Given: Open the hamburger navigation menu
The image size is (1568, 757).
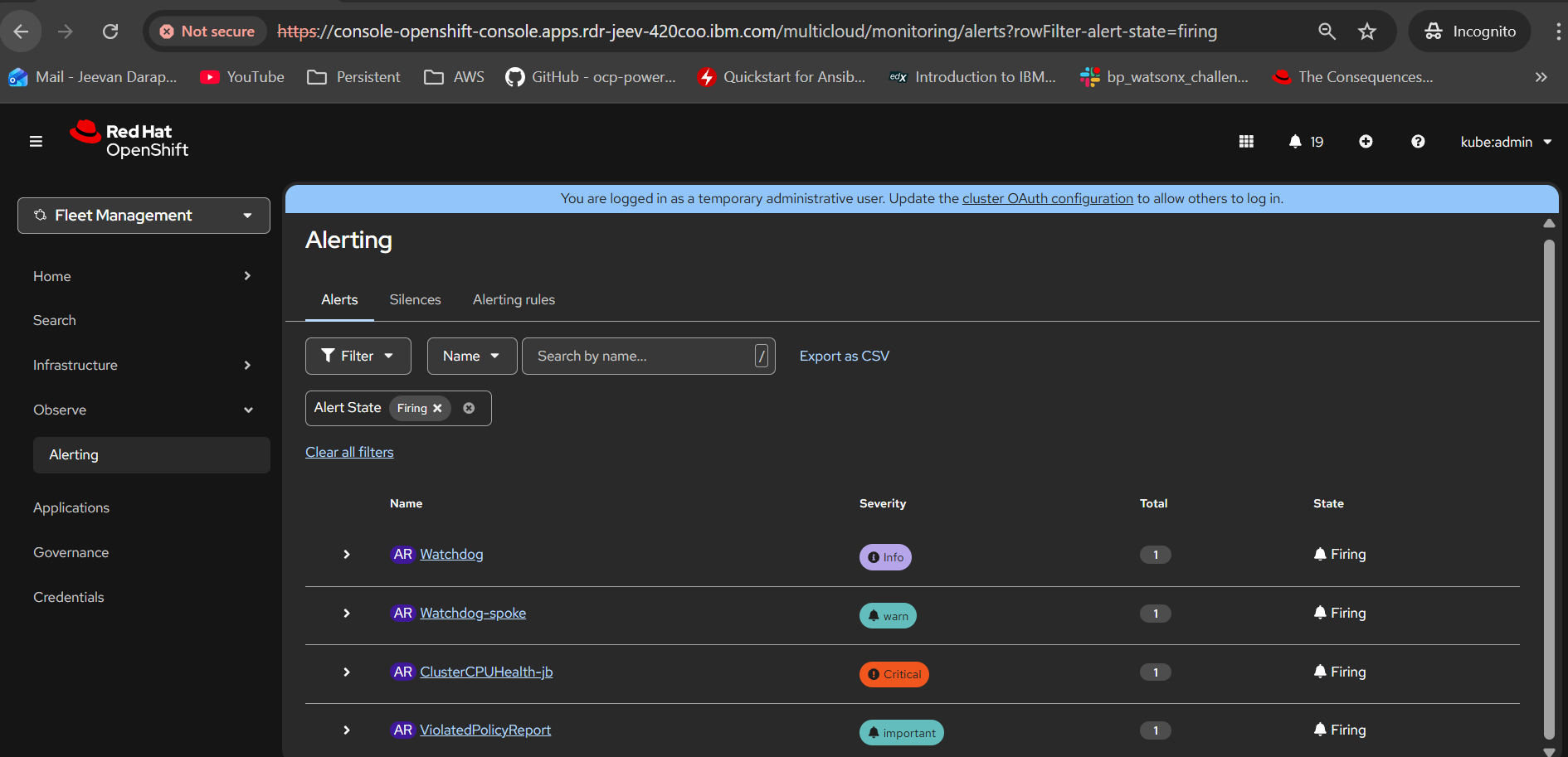Looking at the screenshot, I should click(36, 142).
